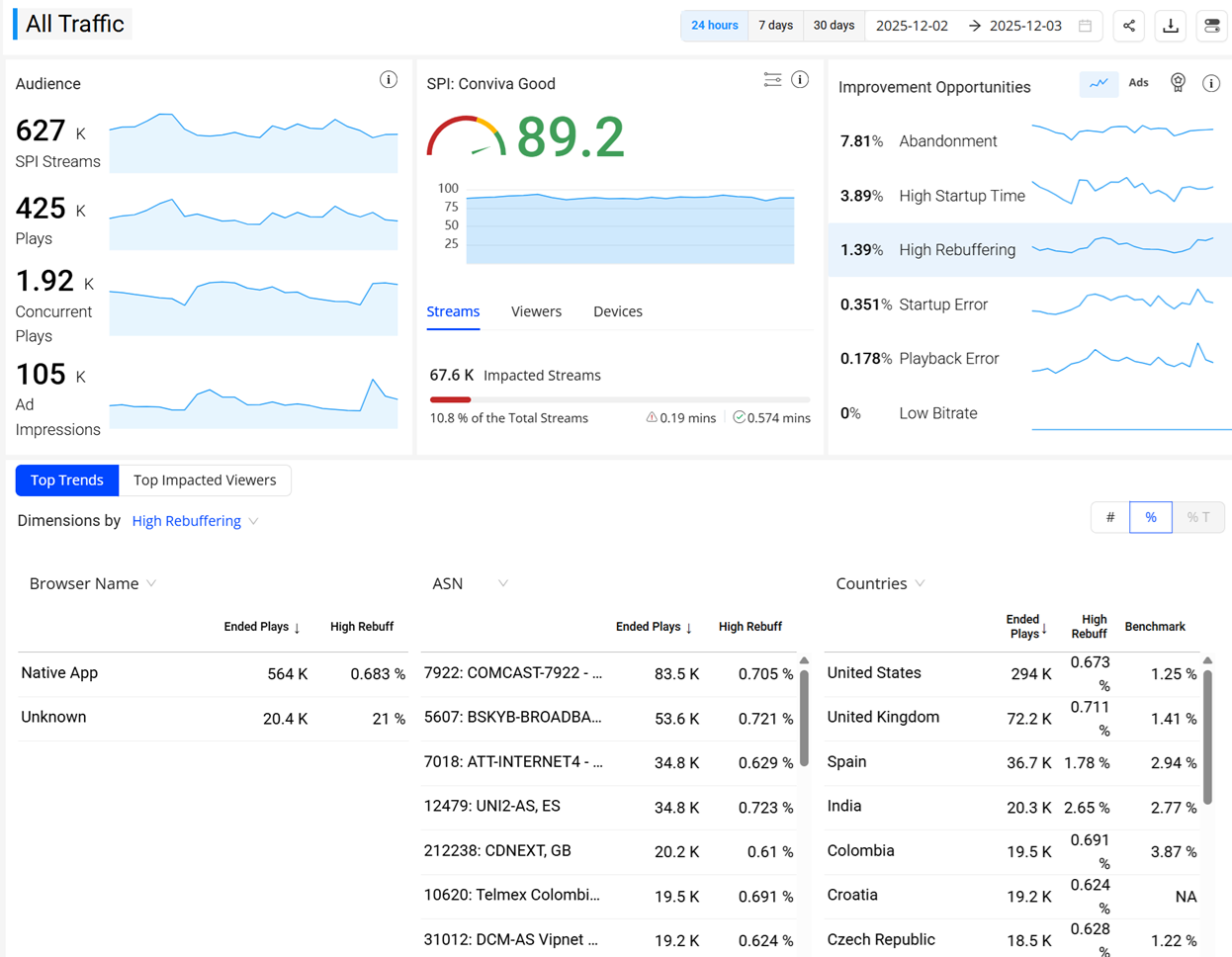The height and width of the screenshot is (957, 1232).
Task: Select the 30 days time range
Action: (834, 26)
